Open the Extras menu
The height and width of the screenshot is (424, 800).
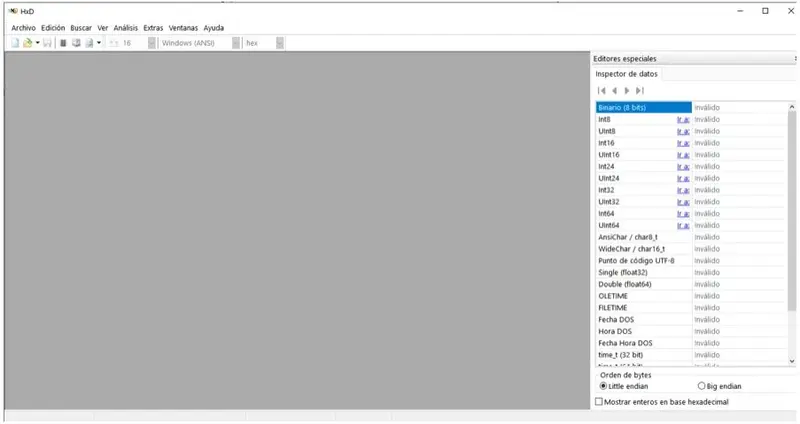(x=153, y=28)
